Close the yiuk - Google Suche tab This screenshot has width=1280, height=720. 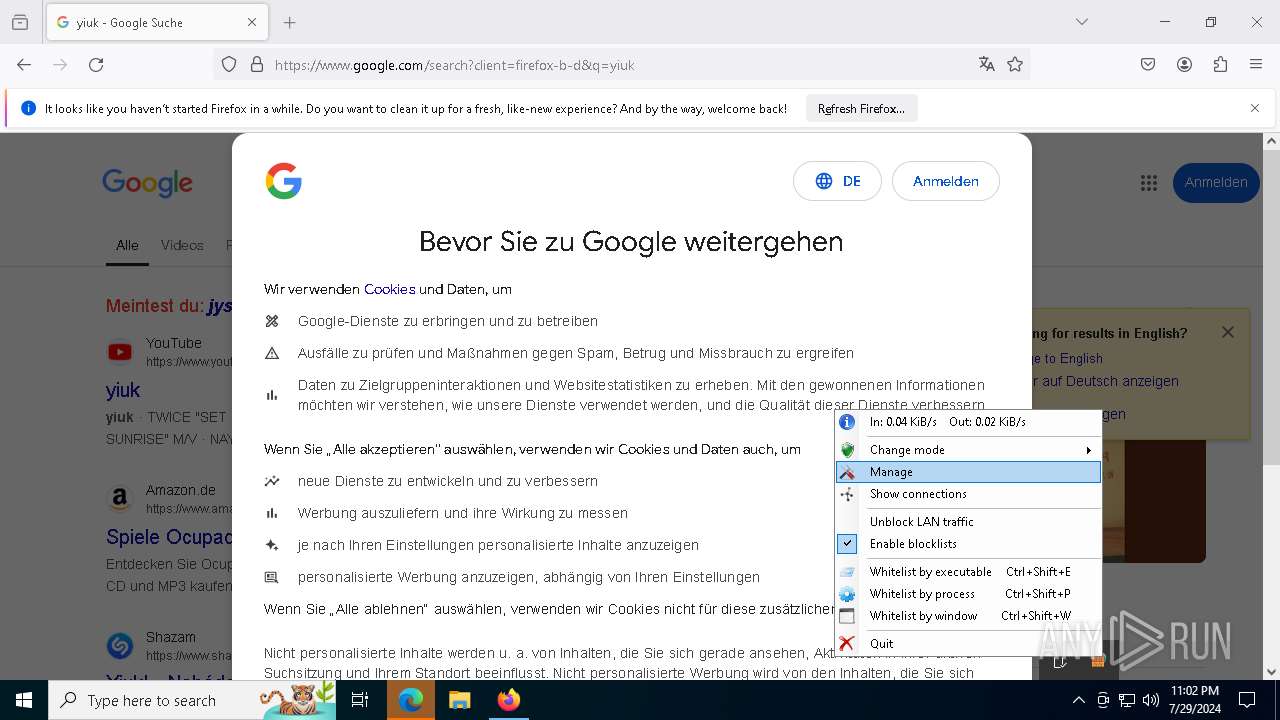tap(252, 22)
